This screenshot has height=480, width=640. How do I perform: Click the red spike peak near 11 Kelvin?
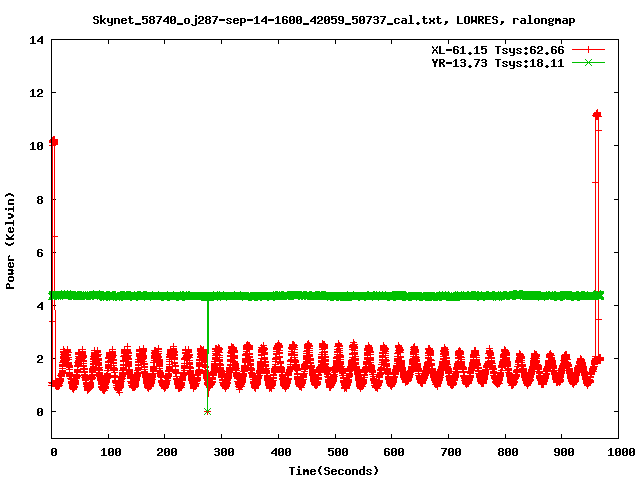pos(597,115)
